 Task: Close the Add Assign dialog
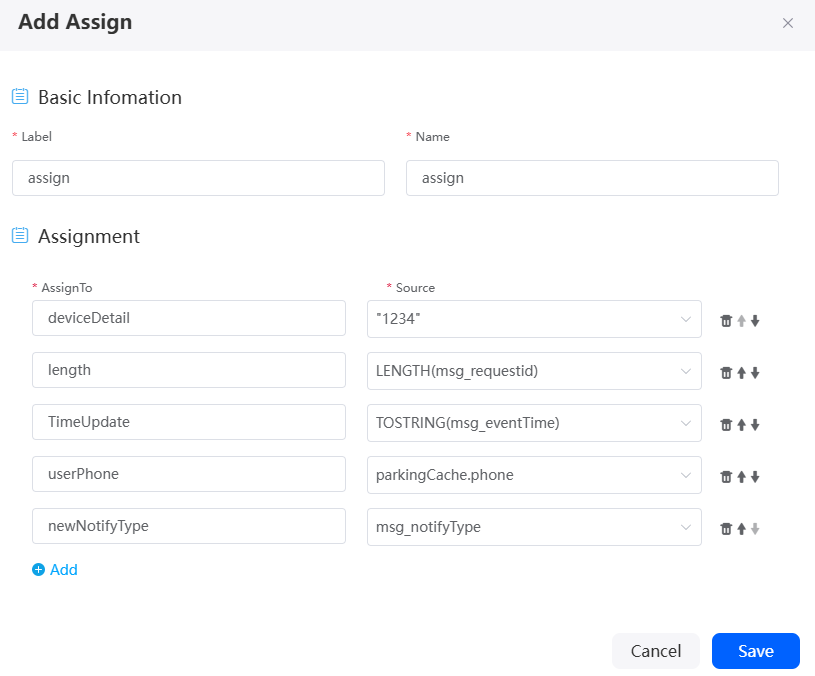point(787,23)
